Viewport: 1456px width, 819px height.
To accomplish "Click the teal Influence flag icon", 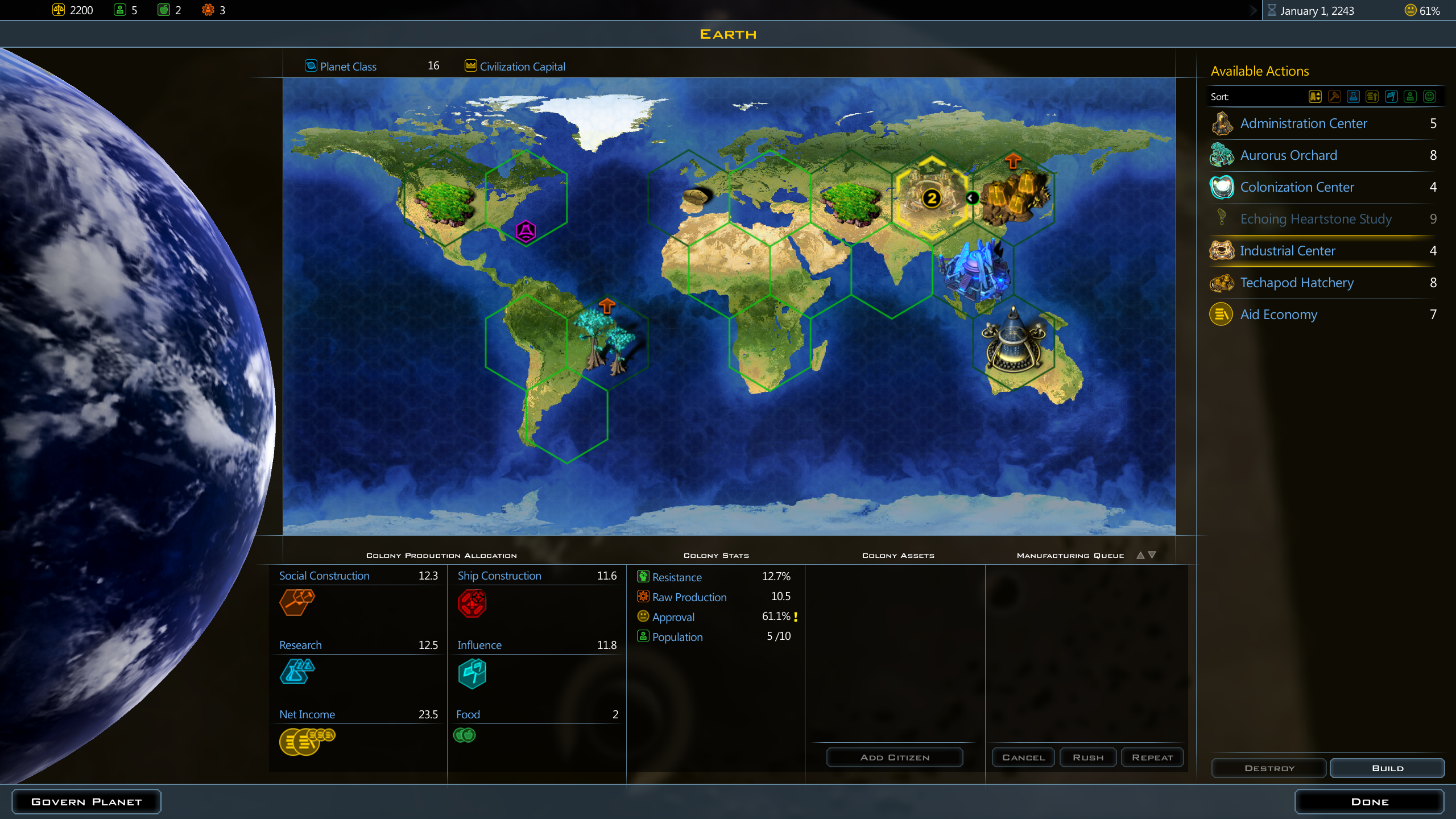I will tap(472, 673).
